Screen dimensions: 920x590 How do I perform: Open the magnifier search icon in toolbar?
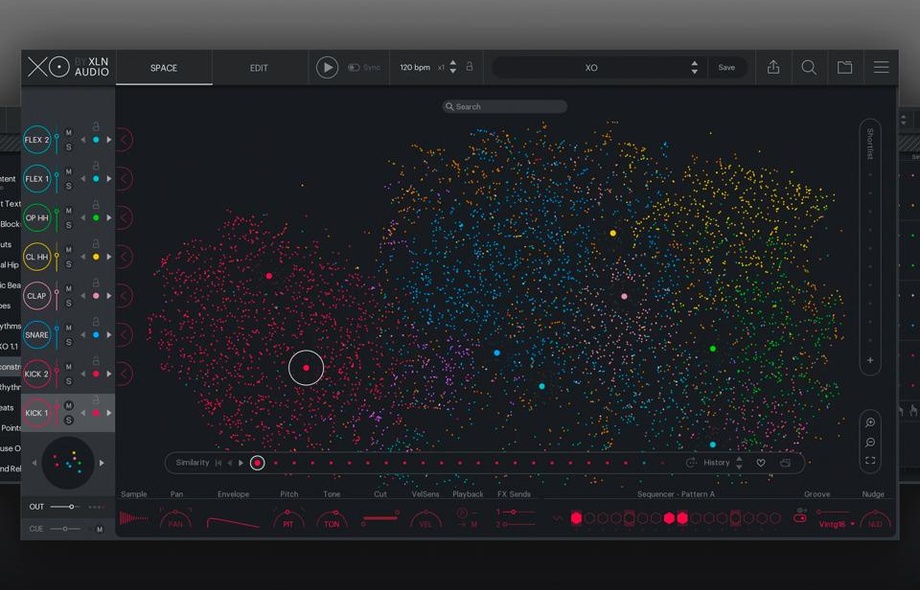809,68
